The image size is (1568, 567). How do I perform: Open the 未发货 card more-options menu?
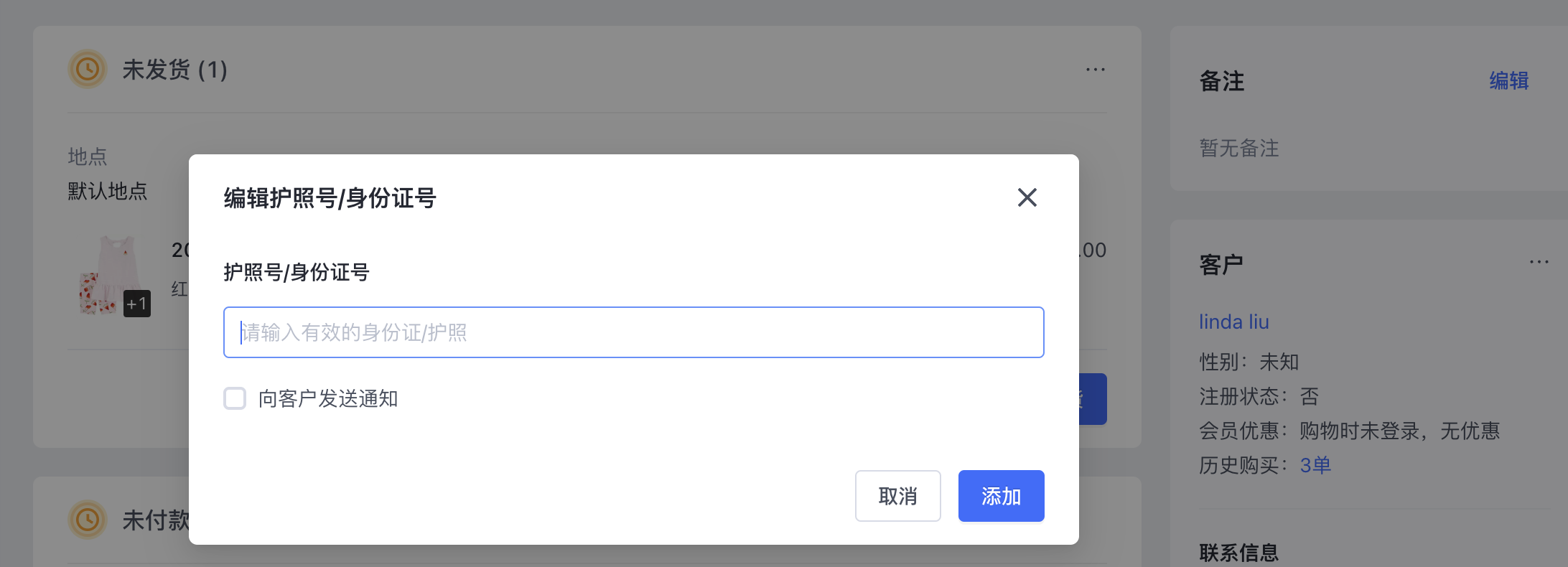[1095, 70]
